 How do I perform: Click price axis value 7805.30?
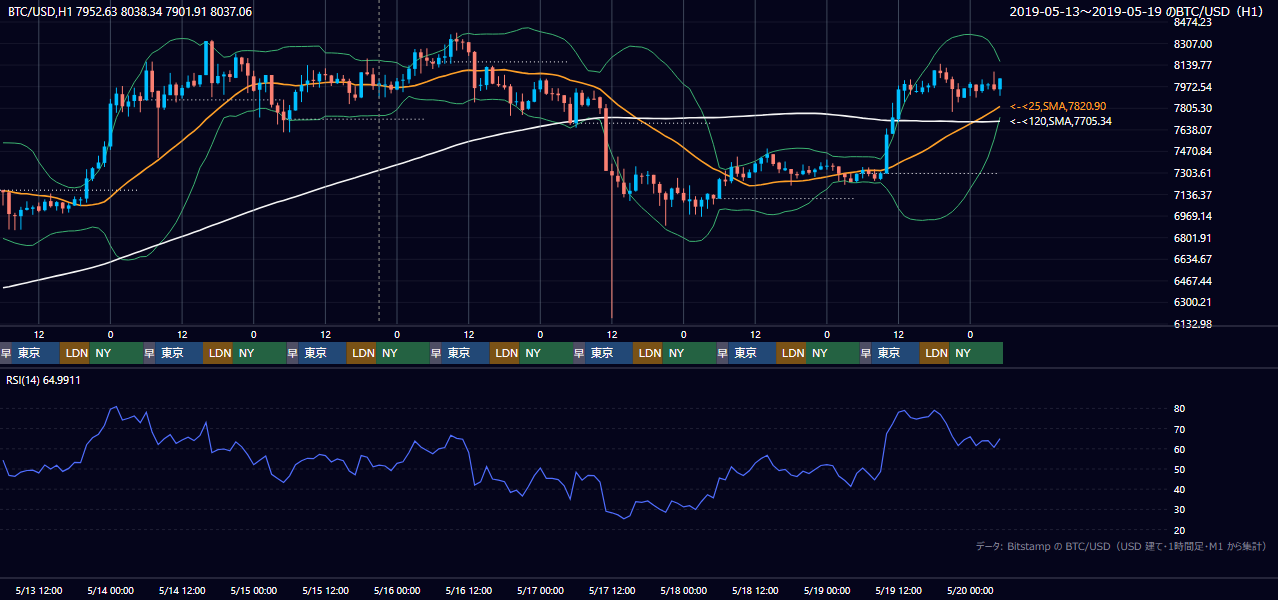[1194, 108]
